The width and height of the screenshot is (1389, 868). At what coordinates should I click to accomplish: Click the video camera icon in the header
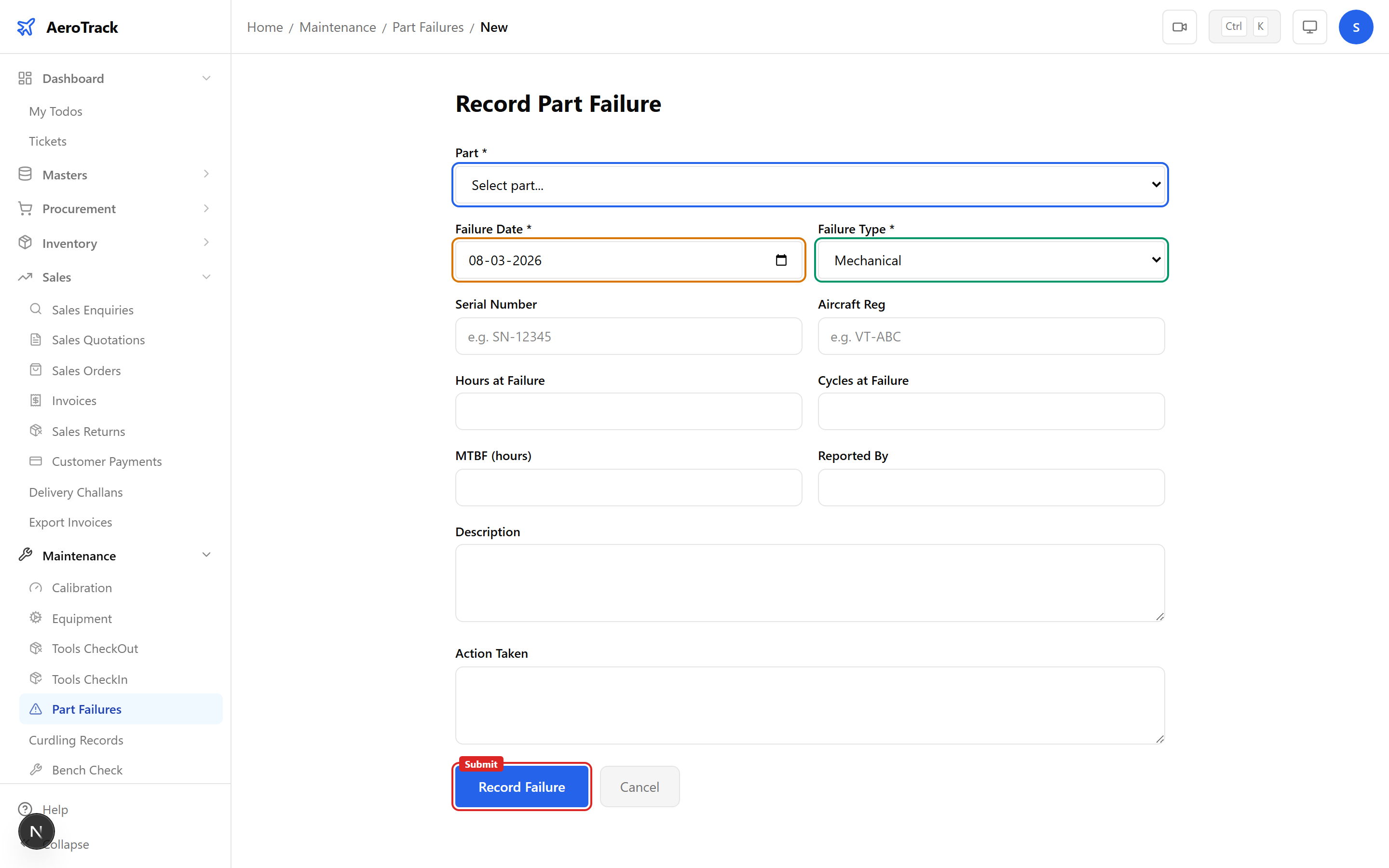(x=1180, y=27)
